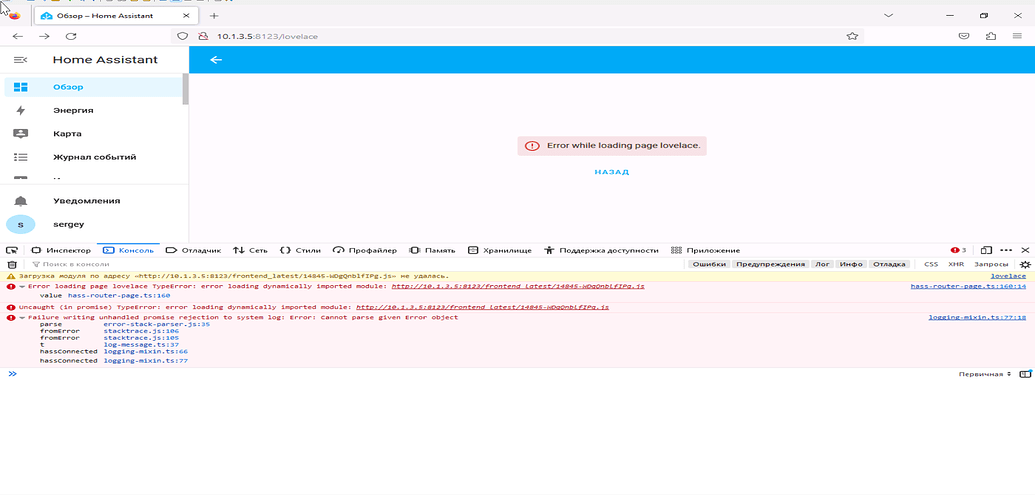Open the log-message.ts:37 link
This screenshot has height=496, width=1035.
pyautogui.click(x=141, y=345)
